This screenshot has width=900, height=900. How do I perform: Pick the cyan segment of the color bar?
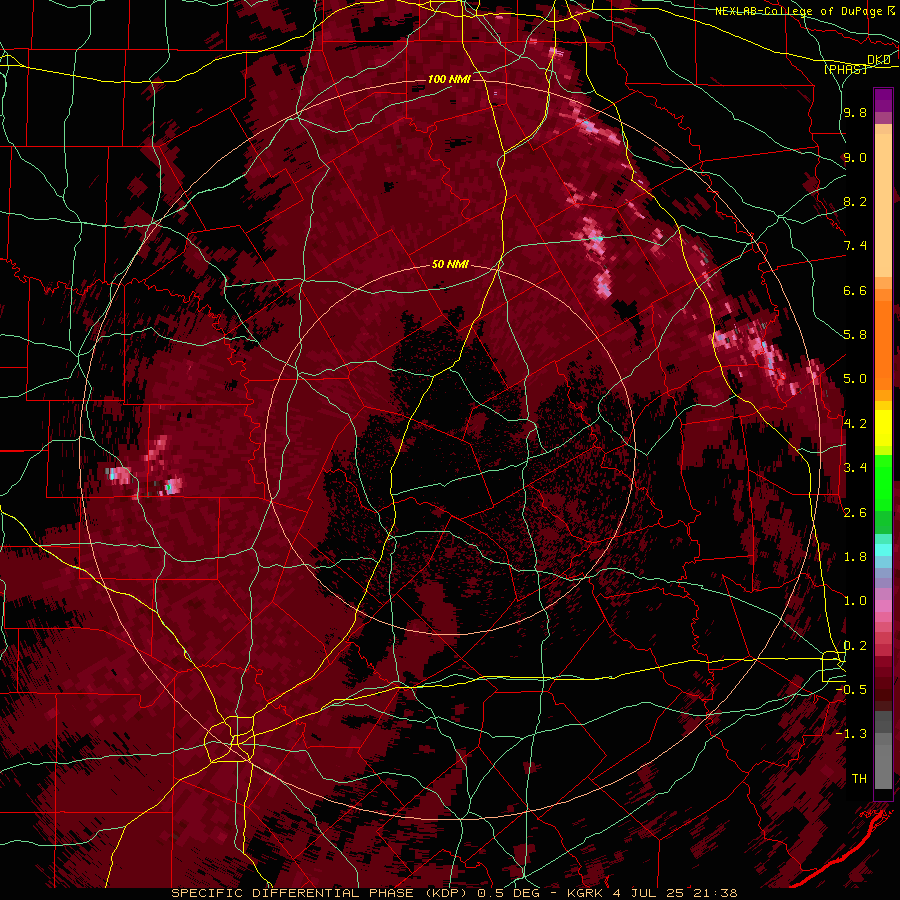coord(883,550)
